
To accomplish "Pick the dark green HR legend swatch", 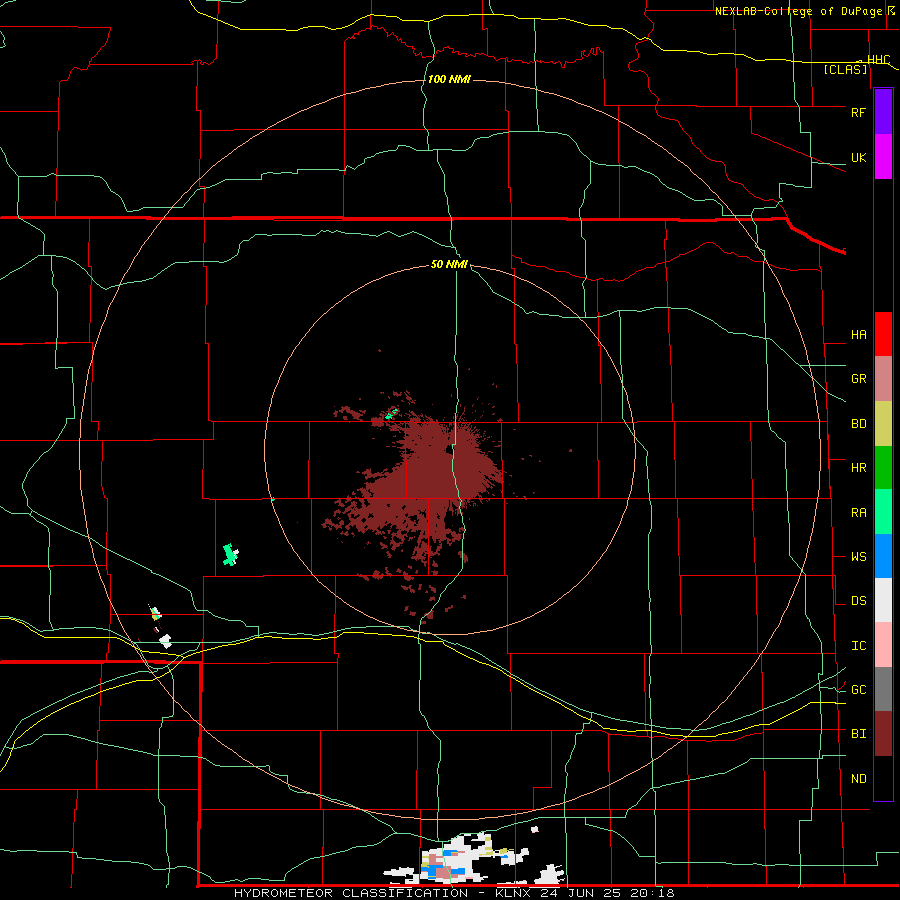I will point(883,468).
